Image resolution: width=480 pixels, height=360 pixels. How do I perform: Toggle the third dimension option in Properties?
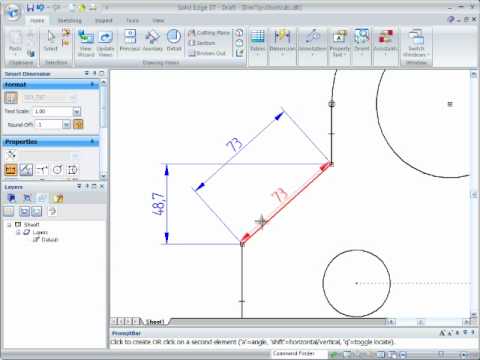point(42,170)
